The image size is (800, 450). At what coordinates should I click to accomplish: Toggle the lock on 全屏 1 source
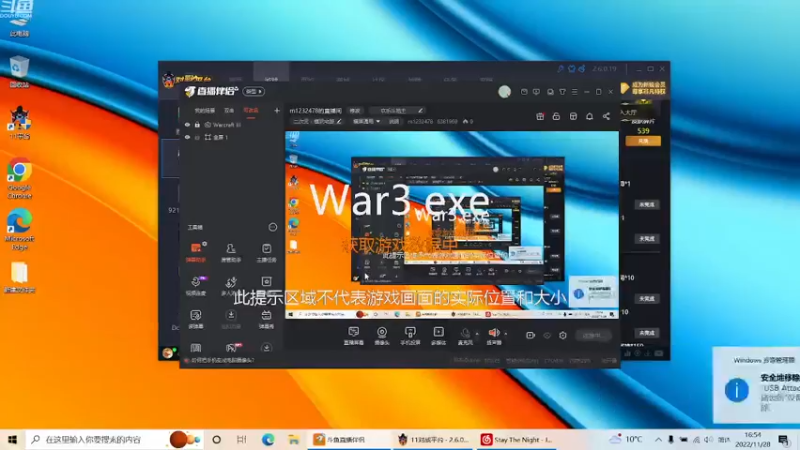[x=197, y=137]
